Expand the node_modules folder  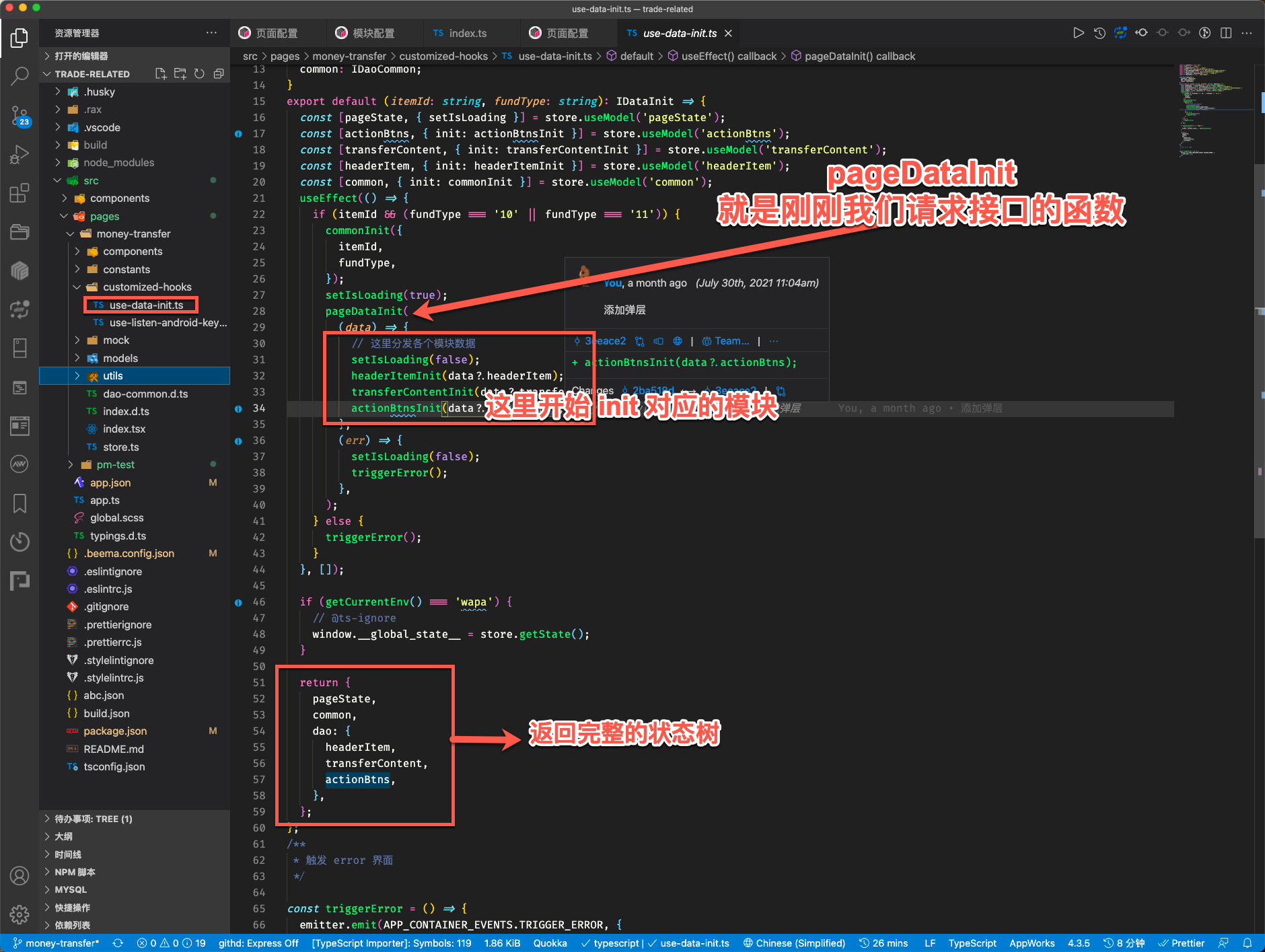(118, 163)
